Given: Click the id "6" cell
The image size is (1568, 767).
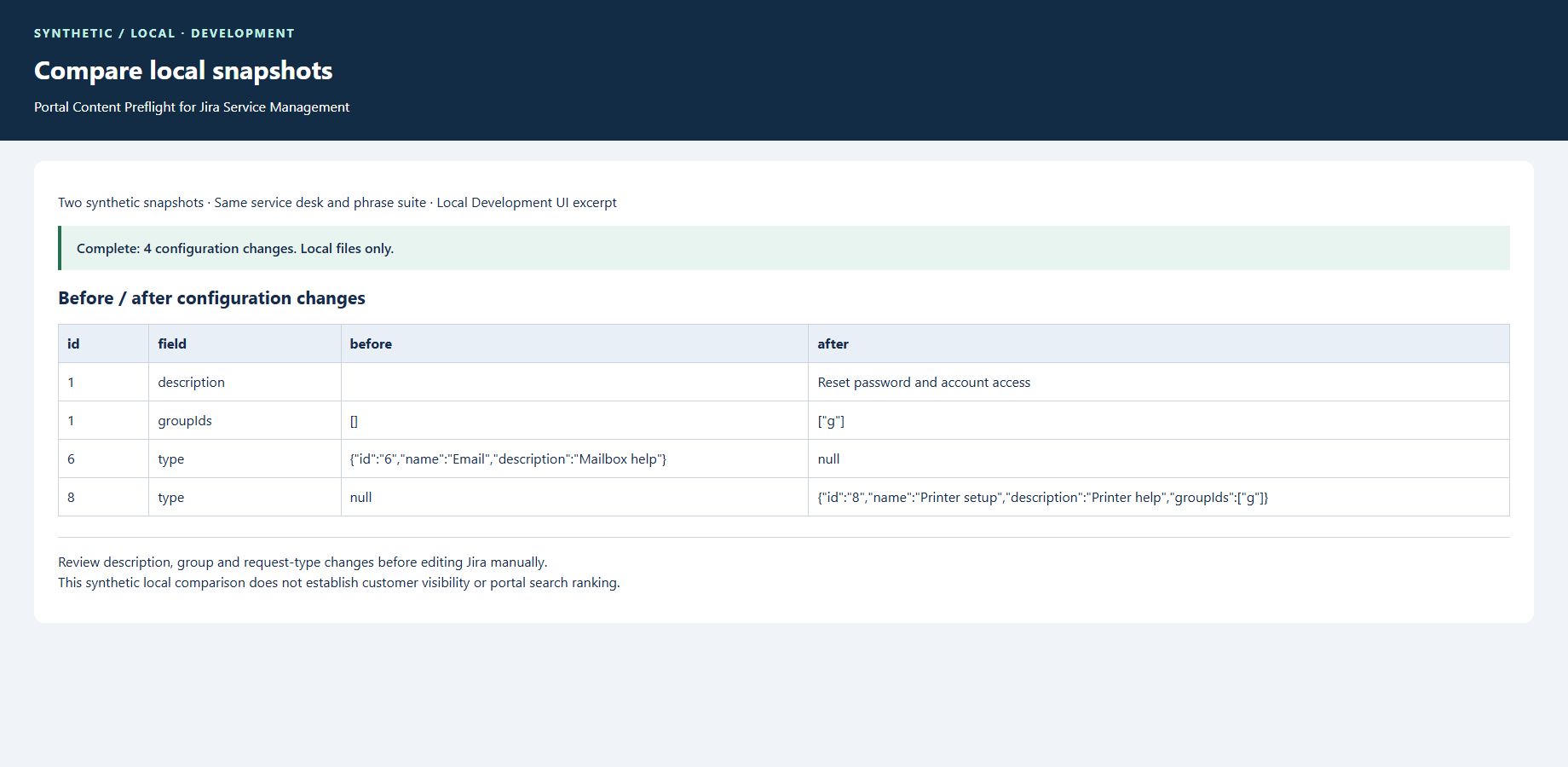Looking at the screenshot, I should pos(103,458).
